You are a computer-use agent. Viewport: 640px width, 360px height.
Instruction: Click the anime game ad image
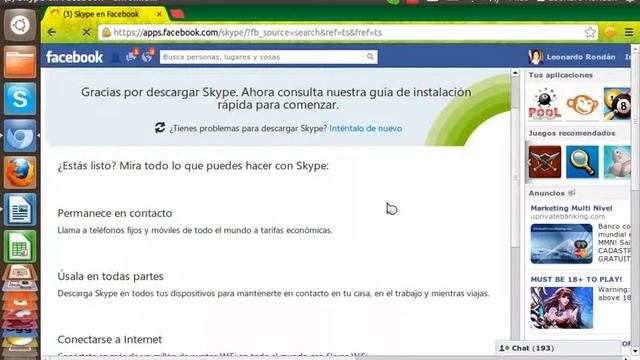tap(562, 308)
